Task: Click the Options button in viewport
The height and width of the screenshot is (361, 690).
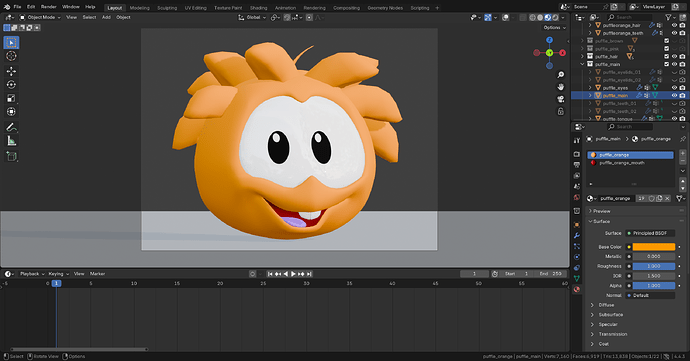Action: pyautogui.click(x=554, y=27)
